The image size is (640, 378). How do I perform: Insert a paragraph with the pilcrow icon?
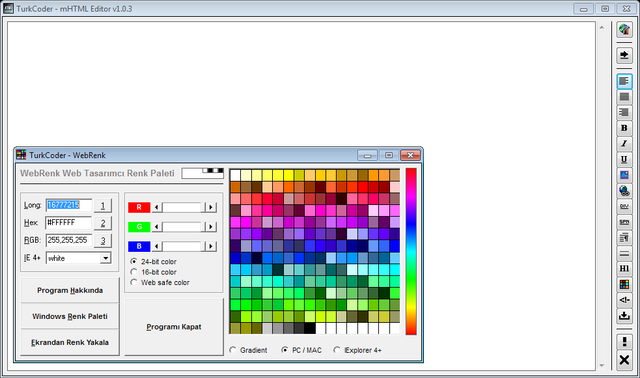(x=624, y=238)
